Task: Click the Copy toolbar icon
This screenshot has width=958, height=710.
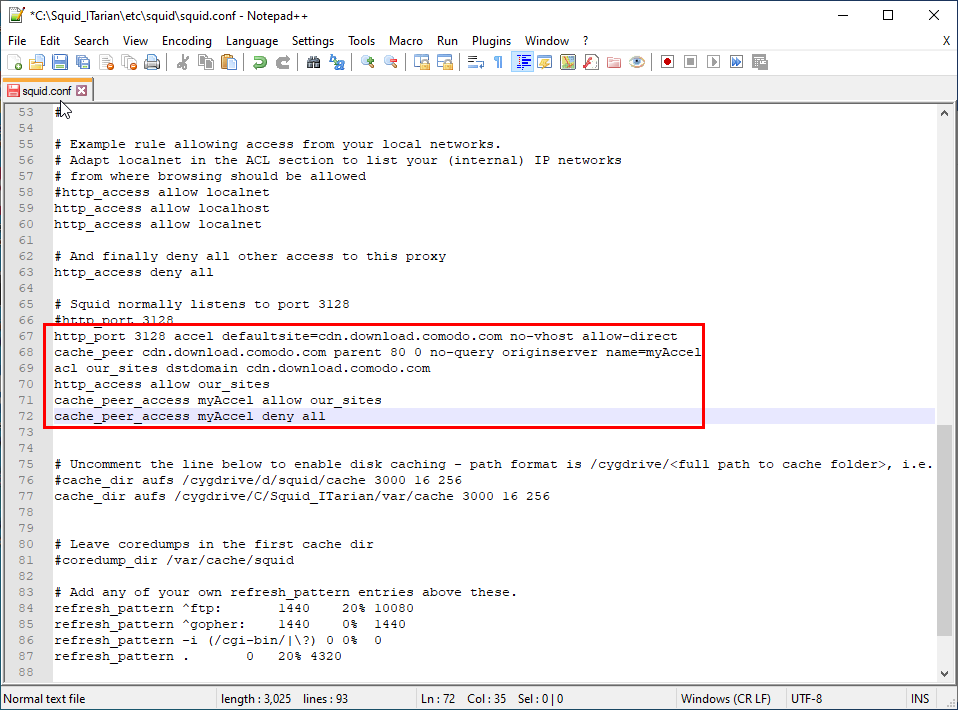Action: [206, 62]
